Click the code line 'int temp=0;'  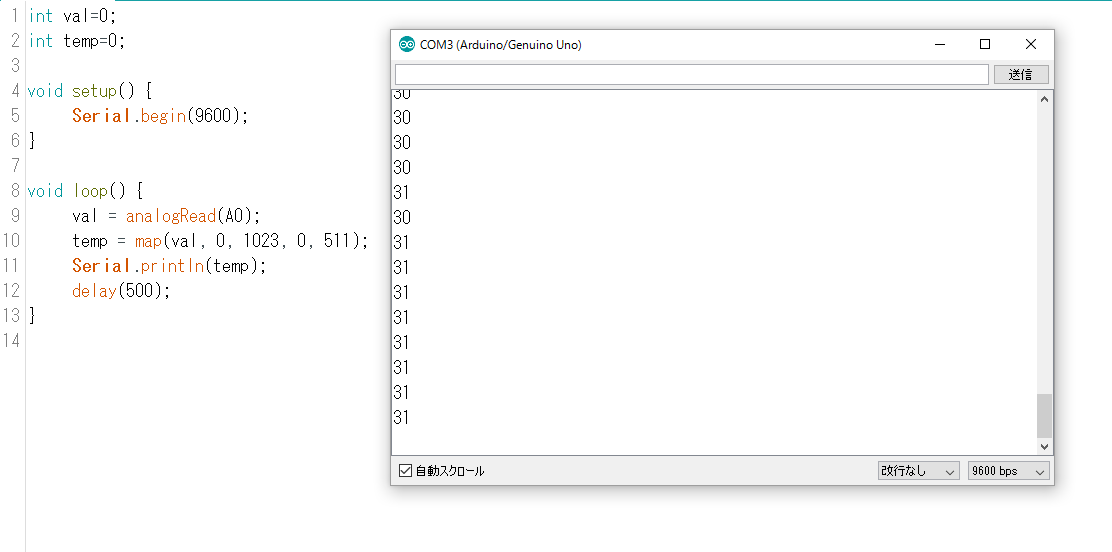click(77, 41)
